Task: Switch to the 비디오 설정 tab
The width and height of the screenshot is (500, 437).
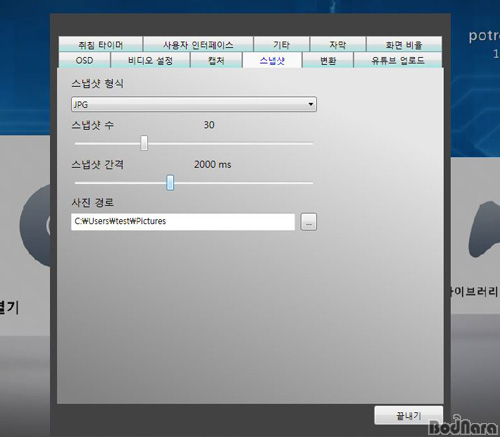Action: (150, 60)
